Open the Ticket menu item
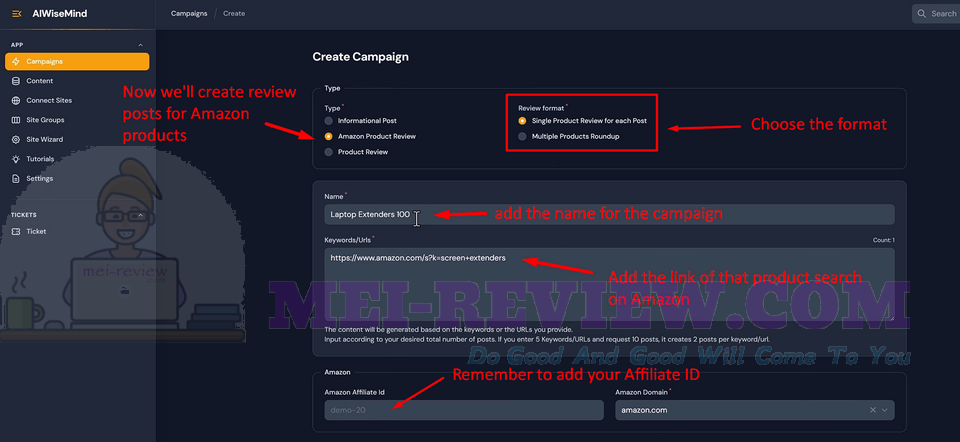This screenshot has width=960, height=442. [77, 231]
